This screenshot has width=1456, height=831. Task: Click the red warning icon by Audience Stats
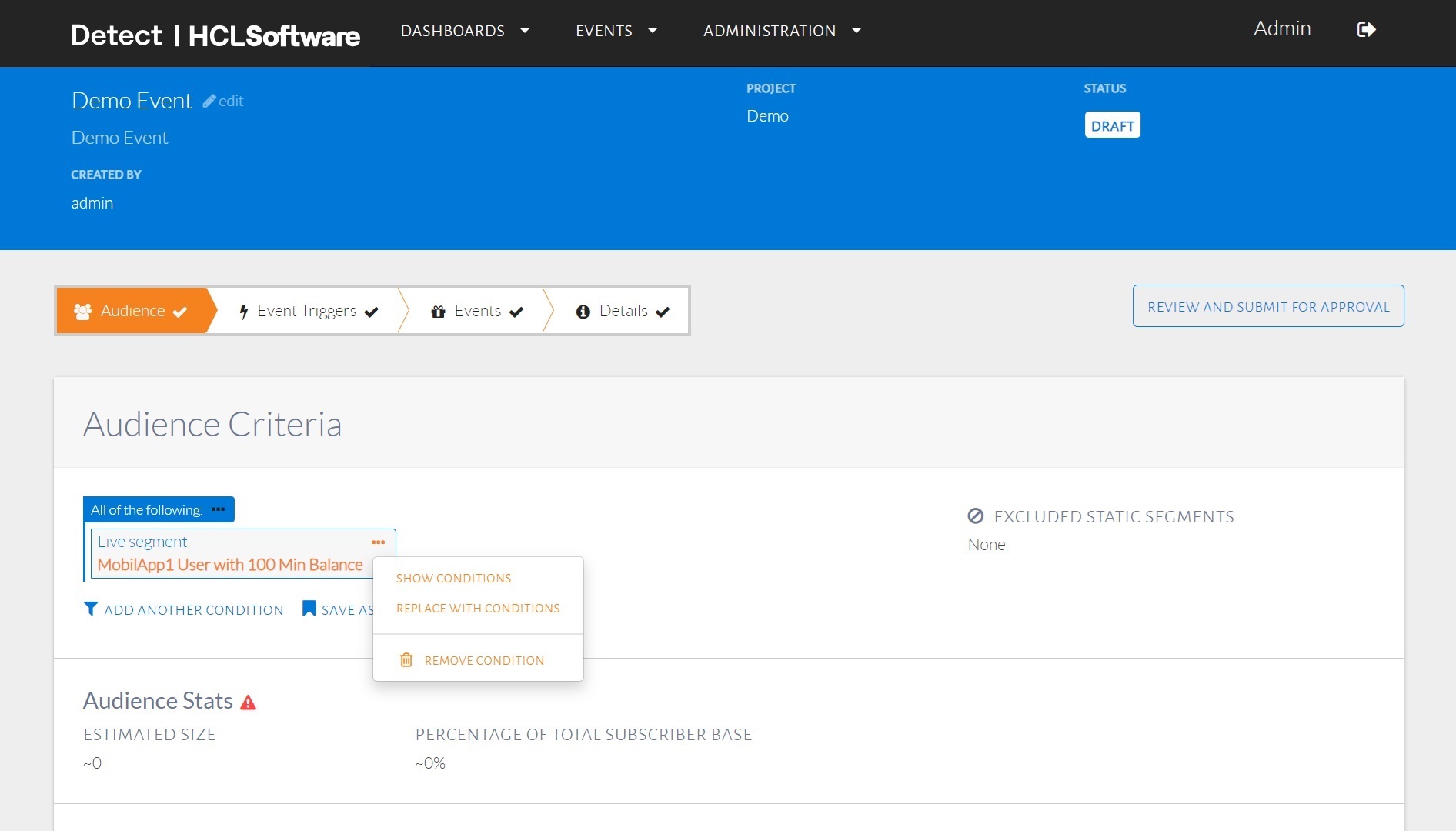(x=248, y=703)
